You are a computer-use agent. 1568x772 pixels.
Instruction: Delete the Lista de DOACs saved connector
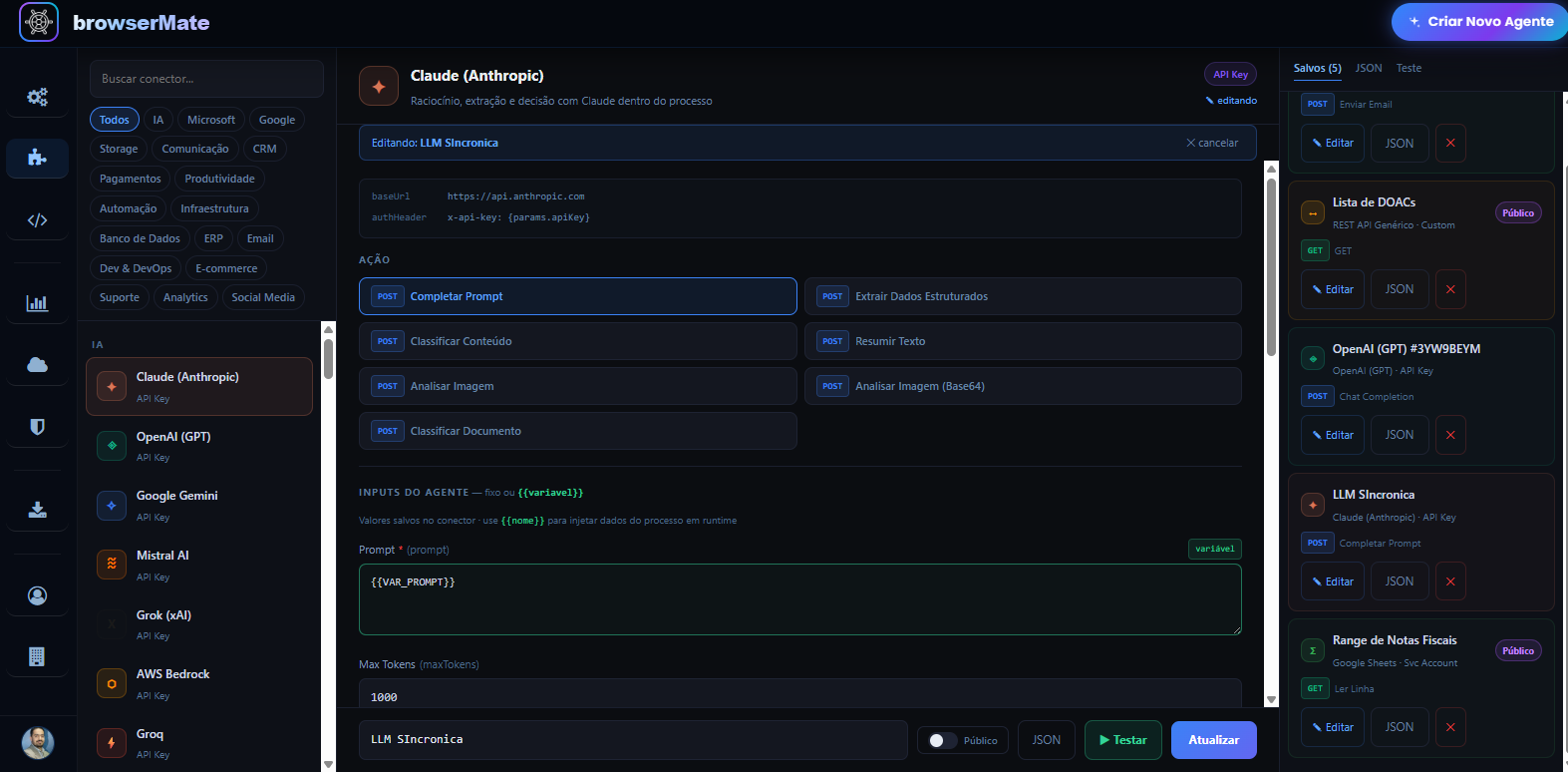1450,289
